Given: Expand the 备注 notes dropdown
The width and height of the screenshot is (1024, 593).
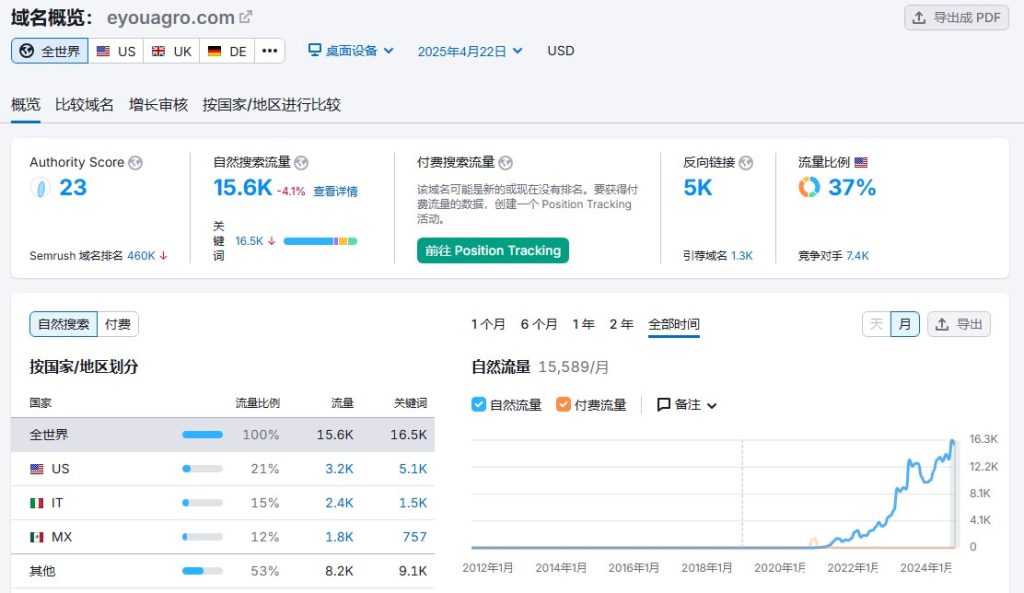Looking at the screenshot, I should (x=686, y=405).
